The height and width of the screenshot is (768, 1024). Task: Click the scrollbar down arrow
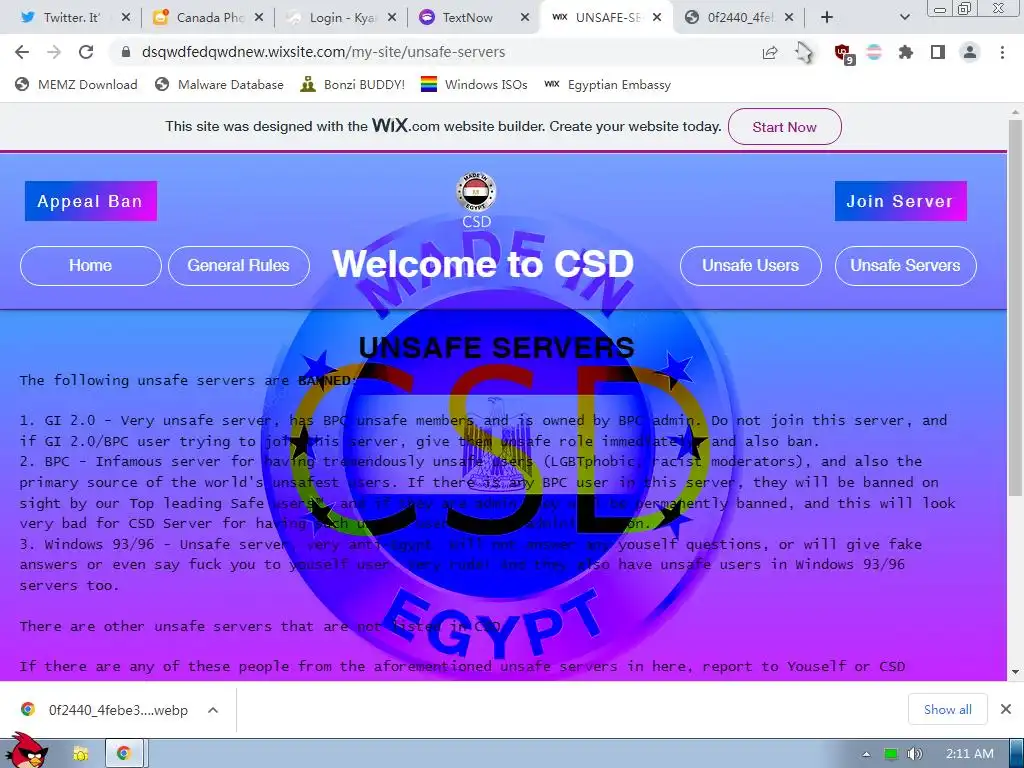[x=1015, y=672]
